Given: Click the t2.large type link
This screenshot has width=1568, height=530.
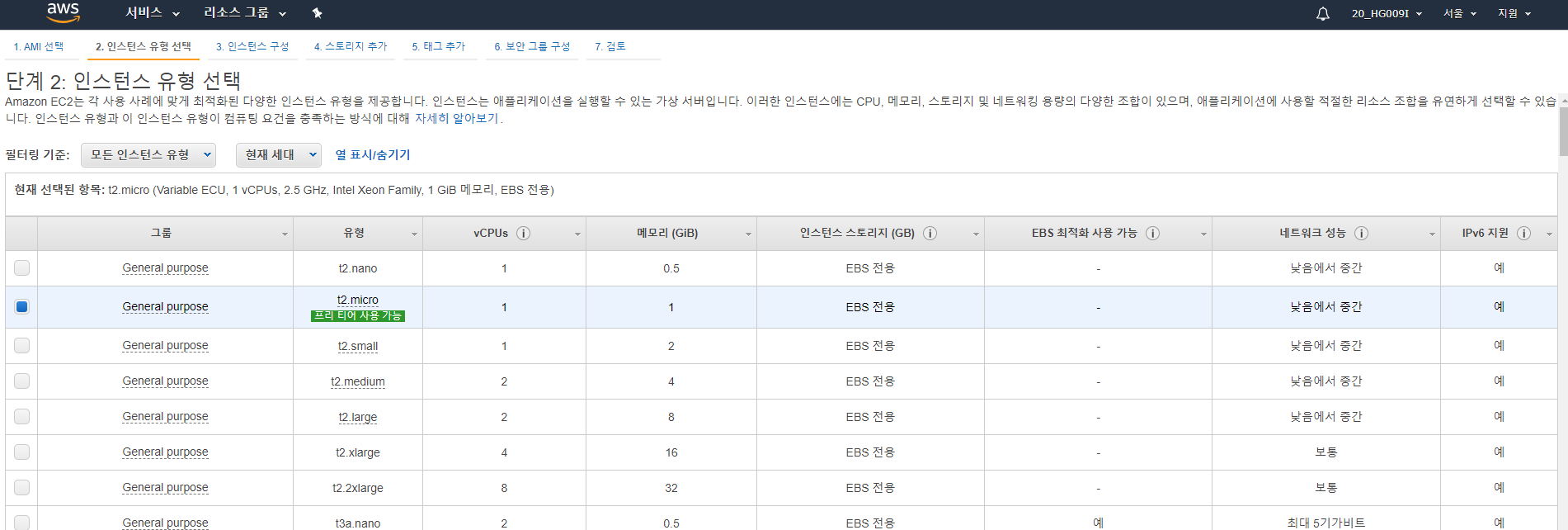Looking at the screenshot, I should click(358, 417).
